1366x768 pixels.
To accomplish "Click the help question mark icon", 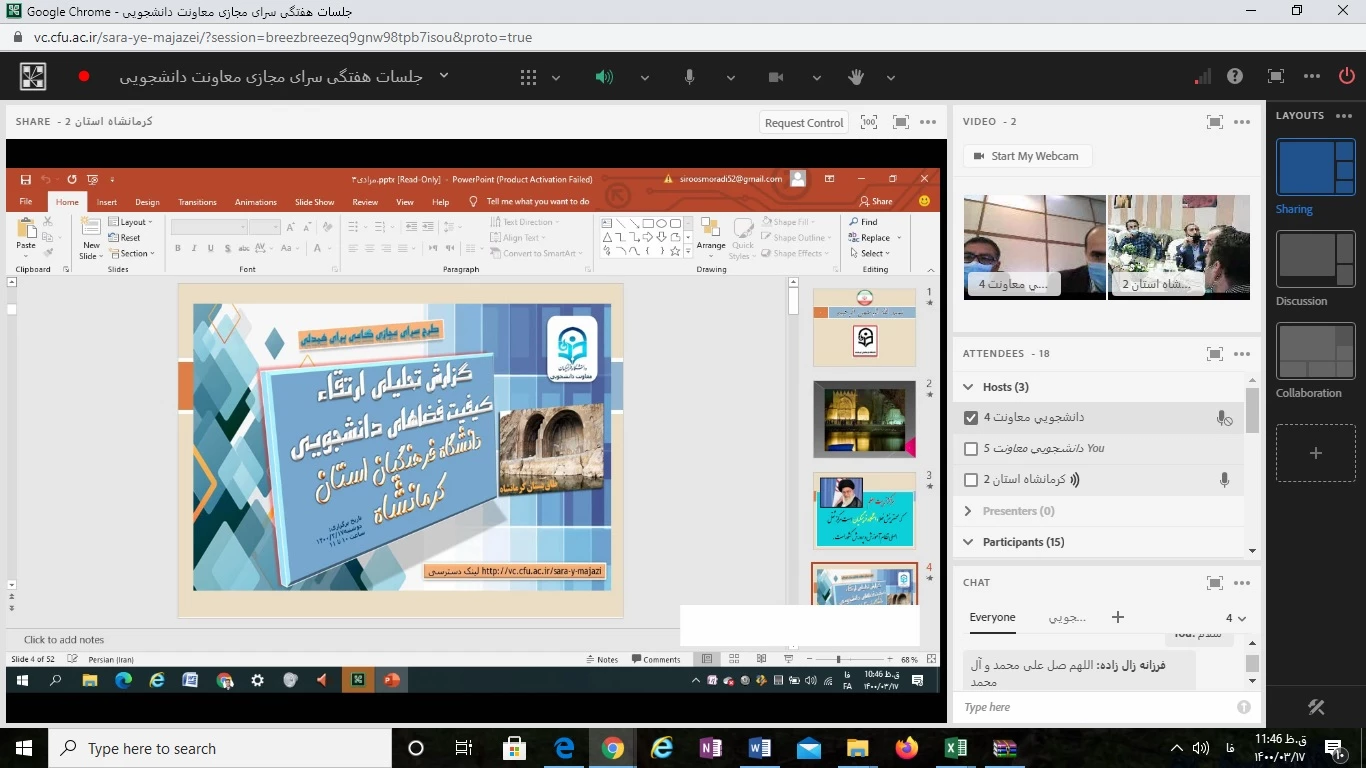I will click(1235, 77).
